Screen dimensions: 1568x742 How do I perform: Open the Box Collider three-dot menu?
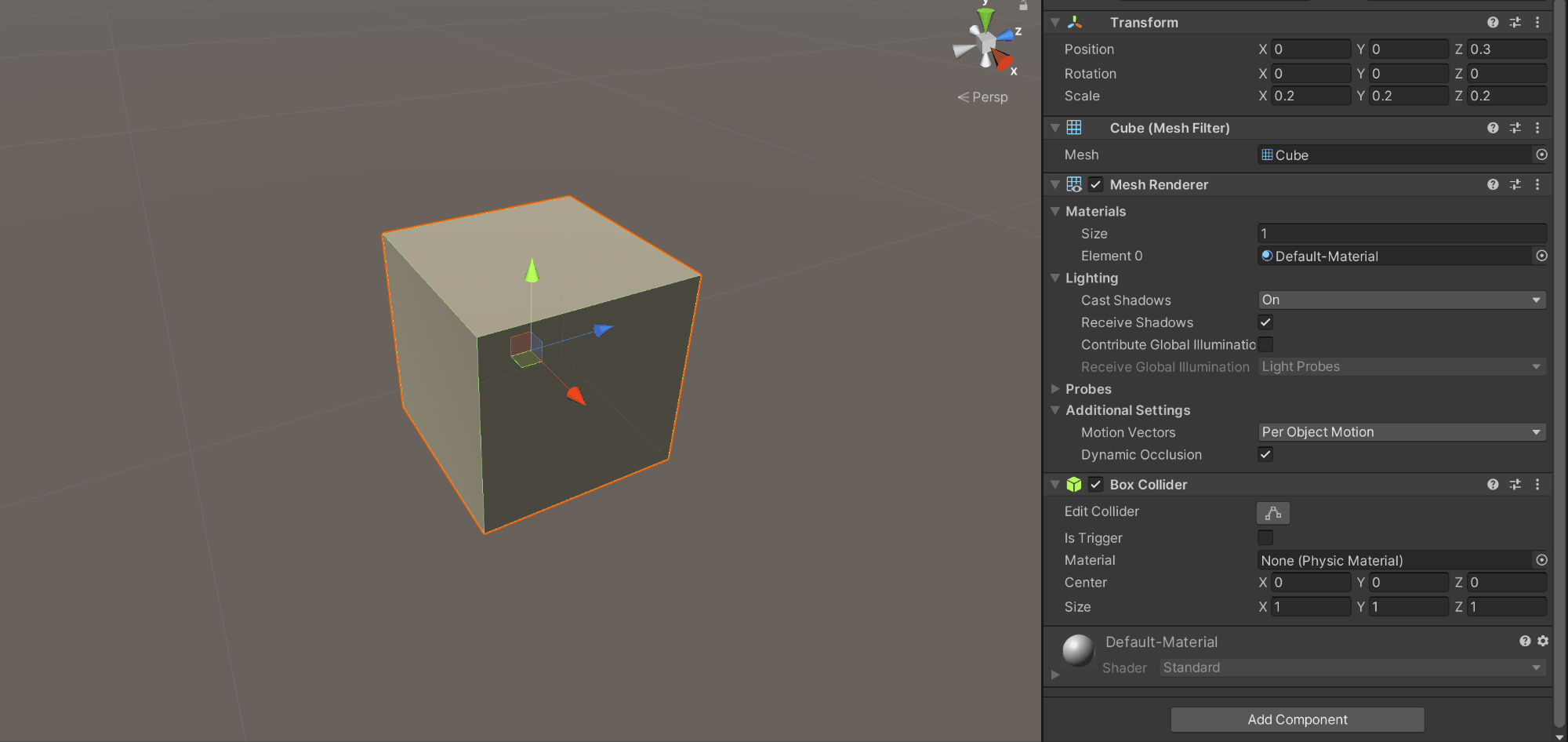[1537, 484]
